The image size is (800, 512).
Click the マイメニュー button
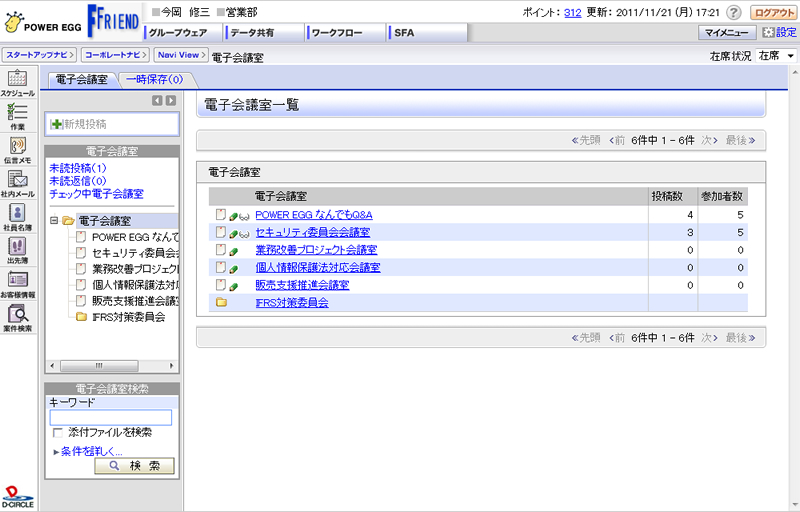[x=727, y=33]
